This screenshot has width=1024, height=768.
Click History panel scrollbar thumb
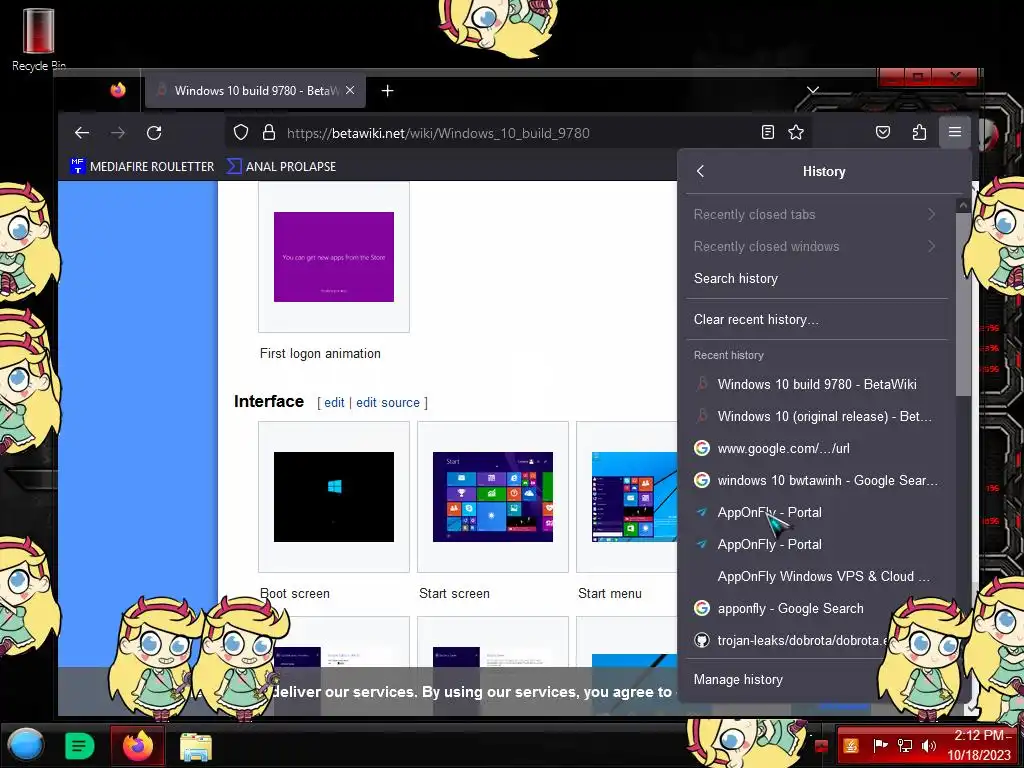click(x=963, y=304)
